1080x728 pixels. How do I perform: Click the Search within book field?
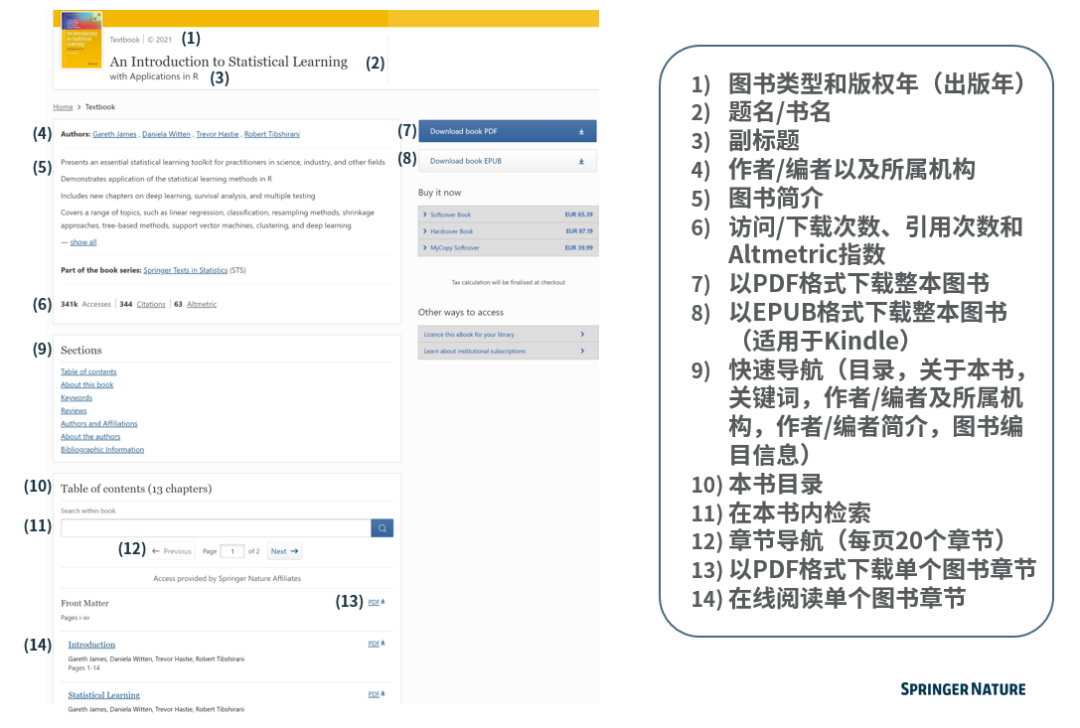(x=216, y=528)
